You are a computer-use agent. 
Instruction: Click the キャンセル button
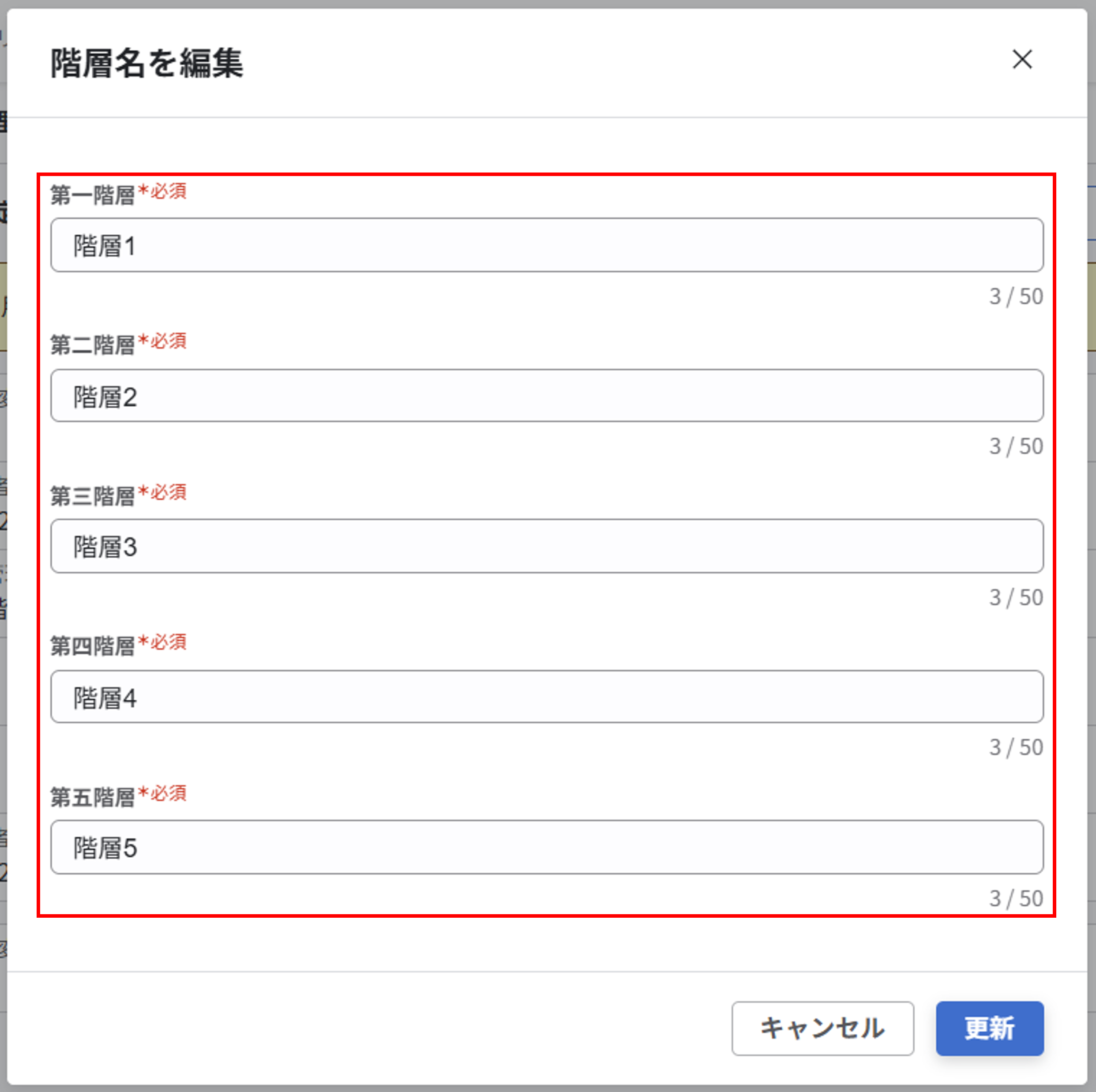(822, 1028)
